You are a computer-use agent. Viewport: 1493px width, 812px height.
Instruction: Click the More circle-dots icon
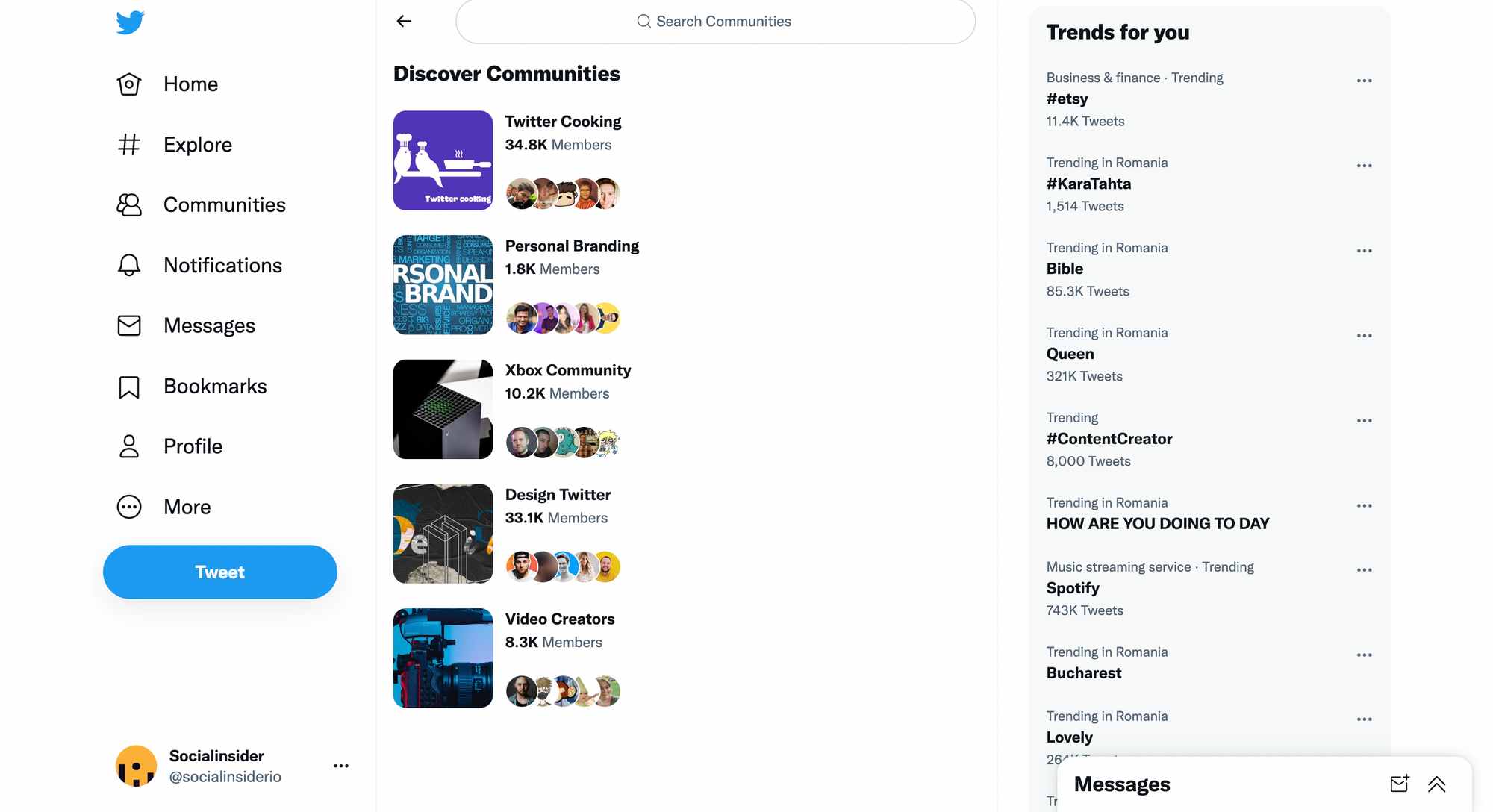point(129,507)
